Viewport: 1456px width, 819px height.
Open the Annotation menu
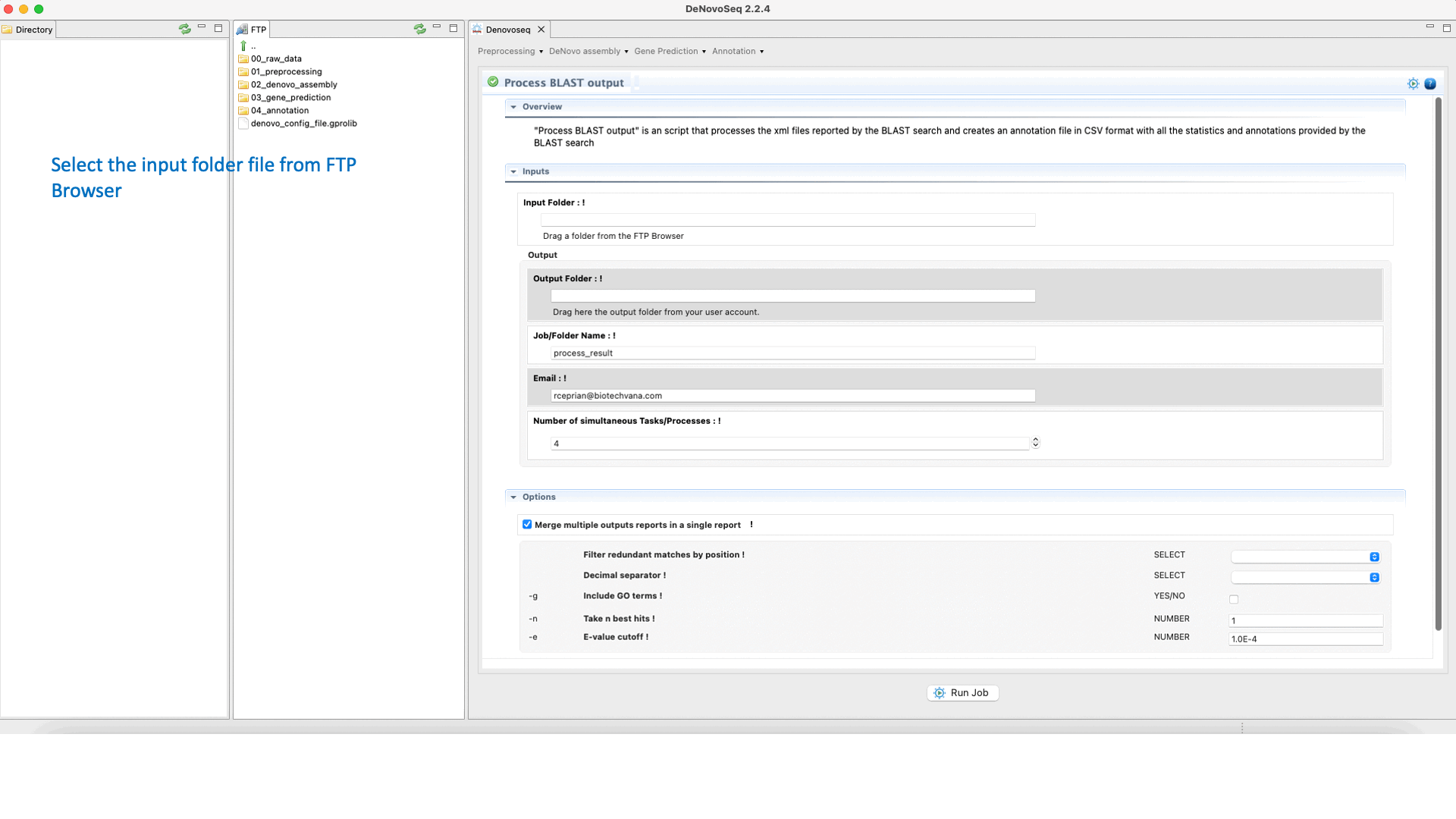tap(737, 52)
